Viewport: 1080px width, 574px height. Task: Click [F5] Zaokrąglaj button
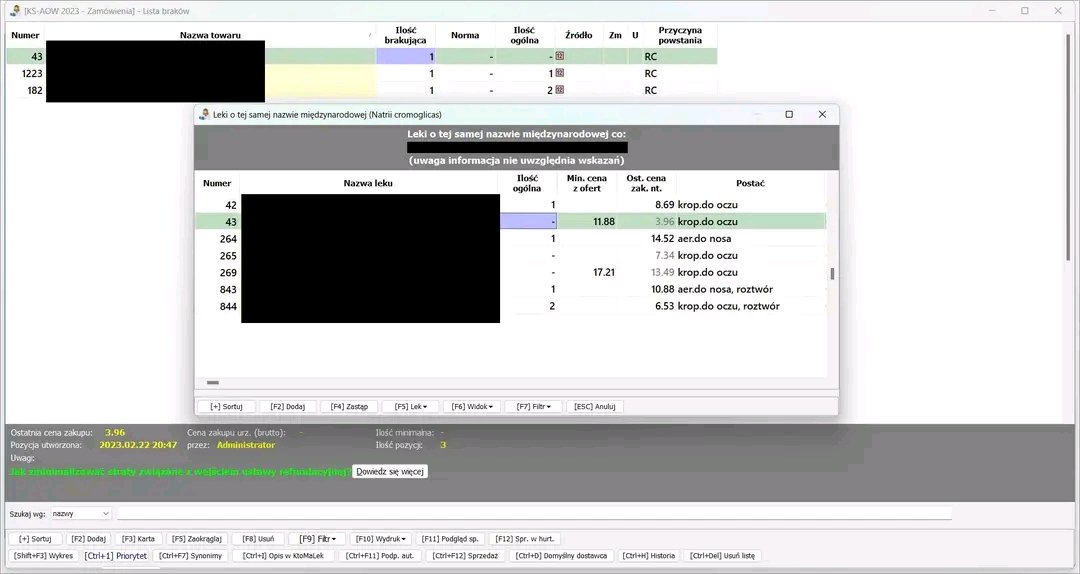click(x=196, y=539)
